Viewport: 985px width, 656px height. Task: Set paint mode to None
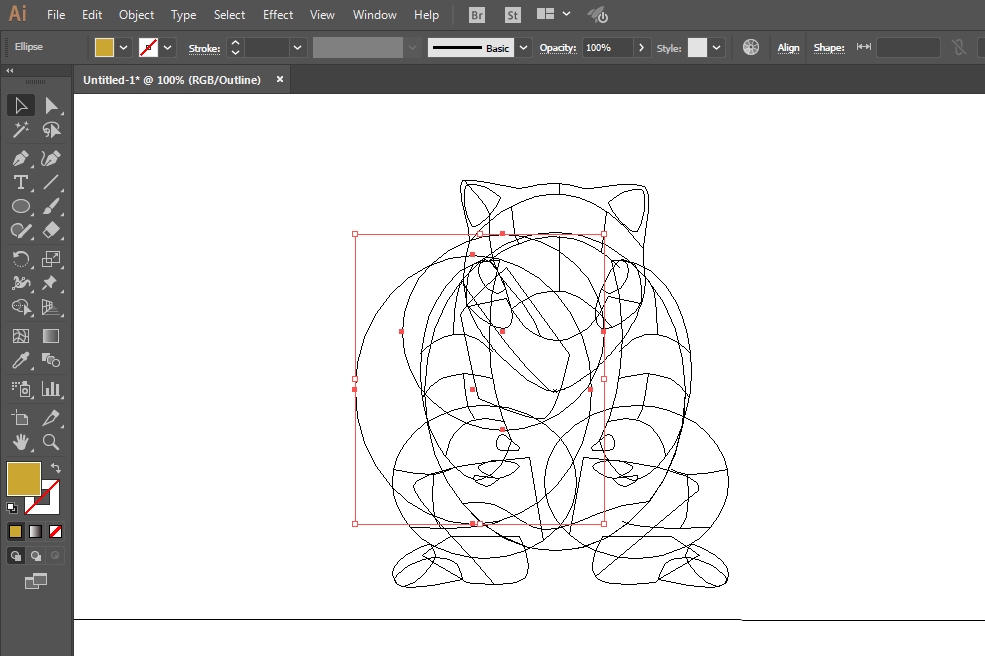coord(55,532)
